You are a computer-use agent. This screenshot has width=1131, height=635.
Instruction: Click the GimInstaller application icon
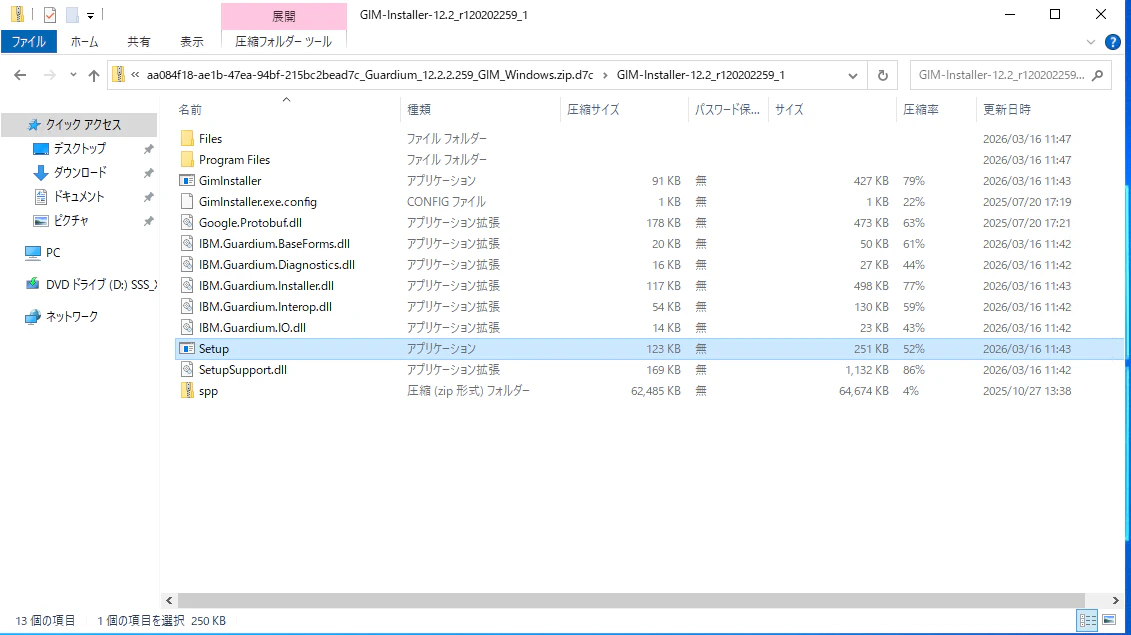187,180
